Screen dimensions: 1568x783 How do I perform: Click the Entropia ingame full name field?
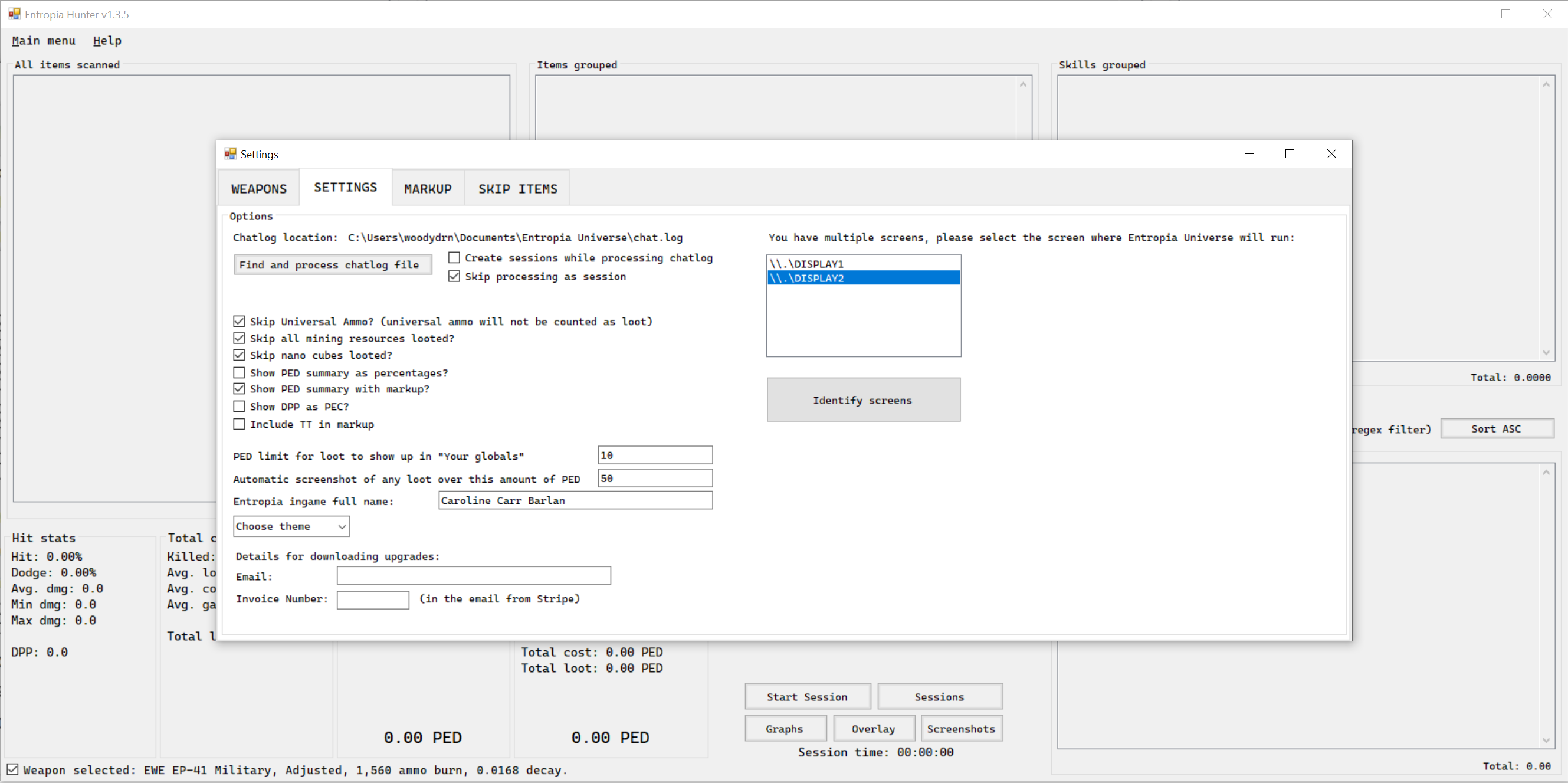(x=575, y=500)
